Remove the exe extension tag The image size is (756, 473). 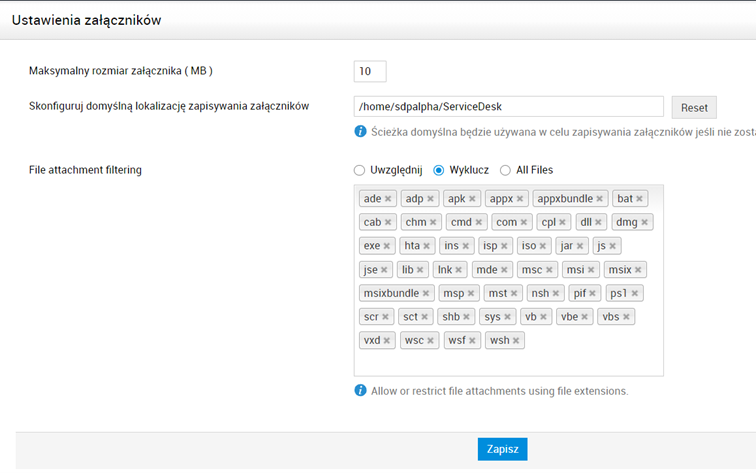[386, 245]
